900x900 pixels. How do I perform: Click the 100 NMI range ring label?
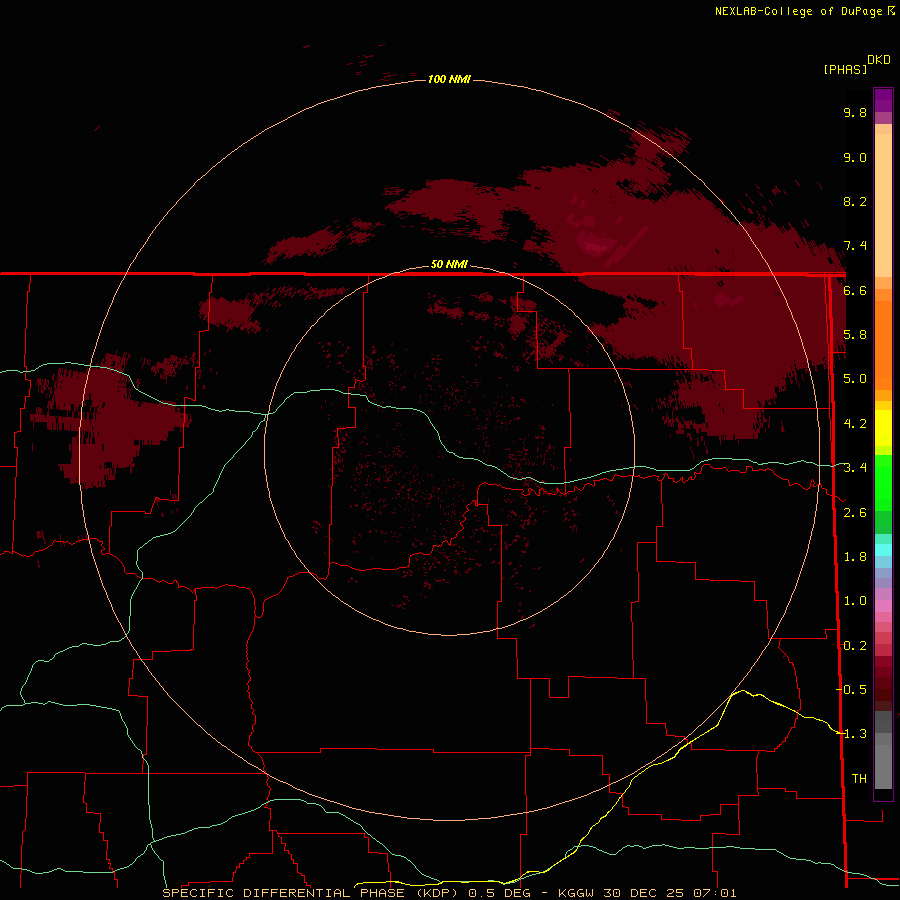click(x=449, y=79)
